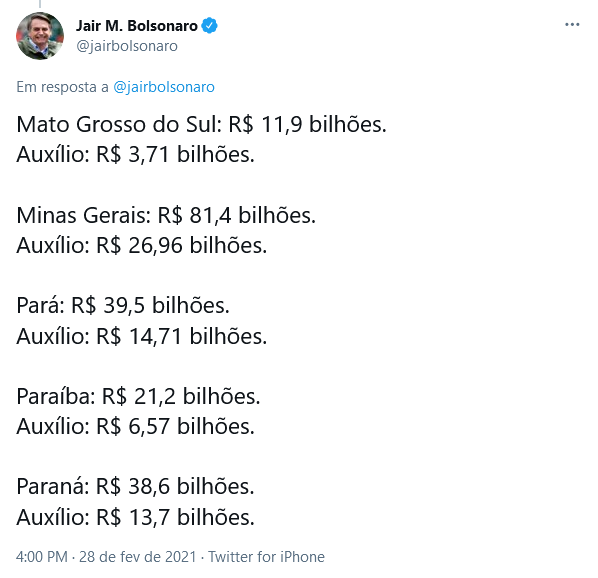
Task: Click the 4:00 PM timestamp
Action: tap(42, 557)
